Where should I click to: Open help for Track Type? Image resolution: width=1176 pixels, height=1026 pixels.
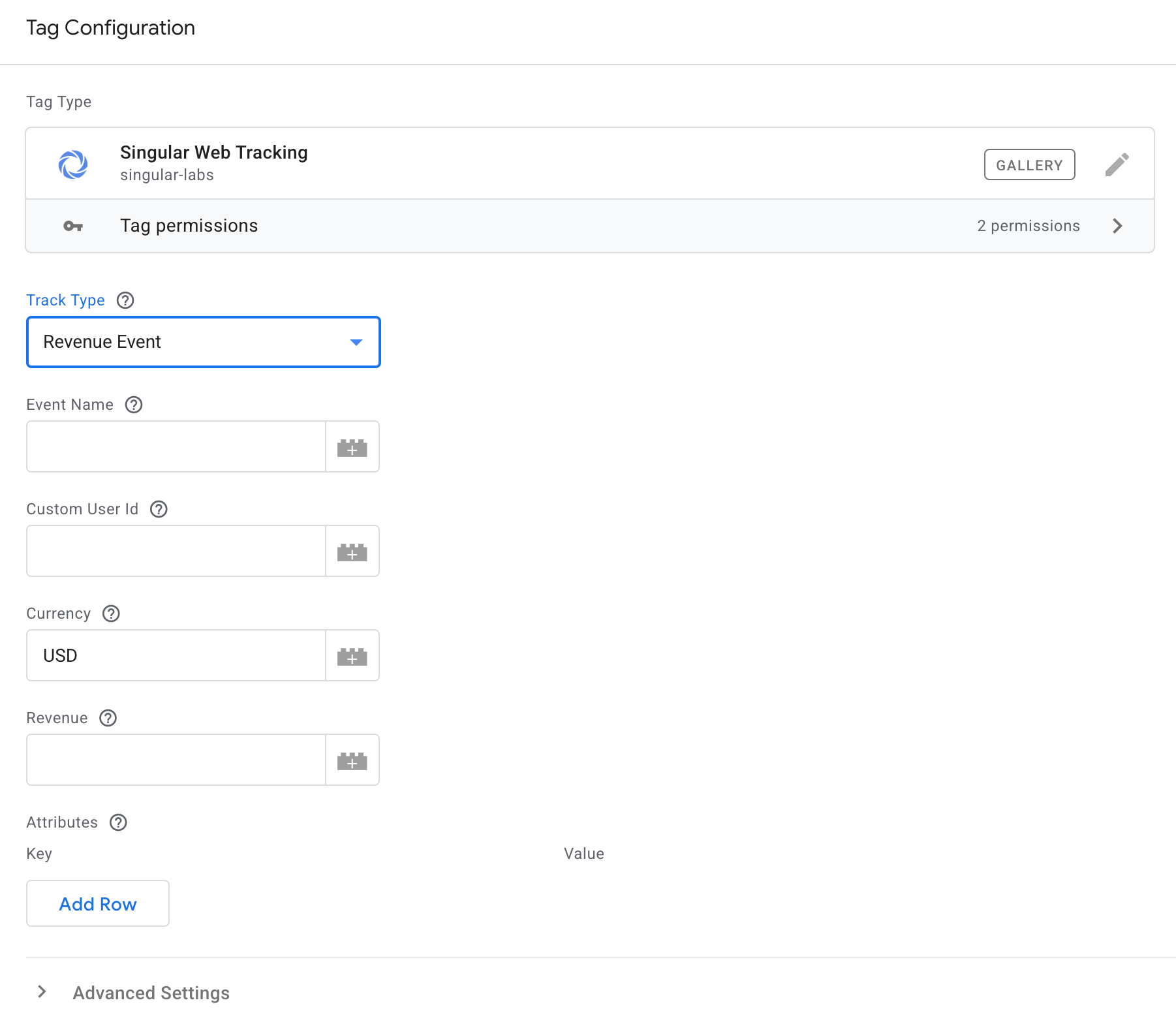point(125,300)
